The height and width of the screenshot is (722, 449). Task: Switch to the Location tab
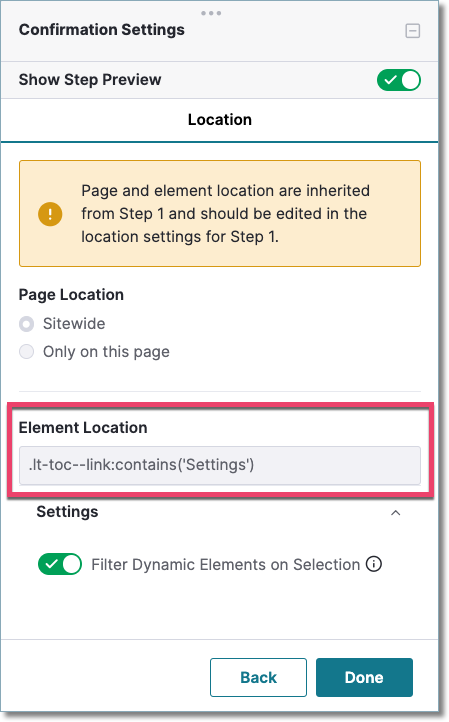(x=220, y=120)
